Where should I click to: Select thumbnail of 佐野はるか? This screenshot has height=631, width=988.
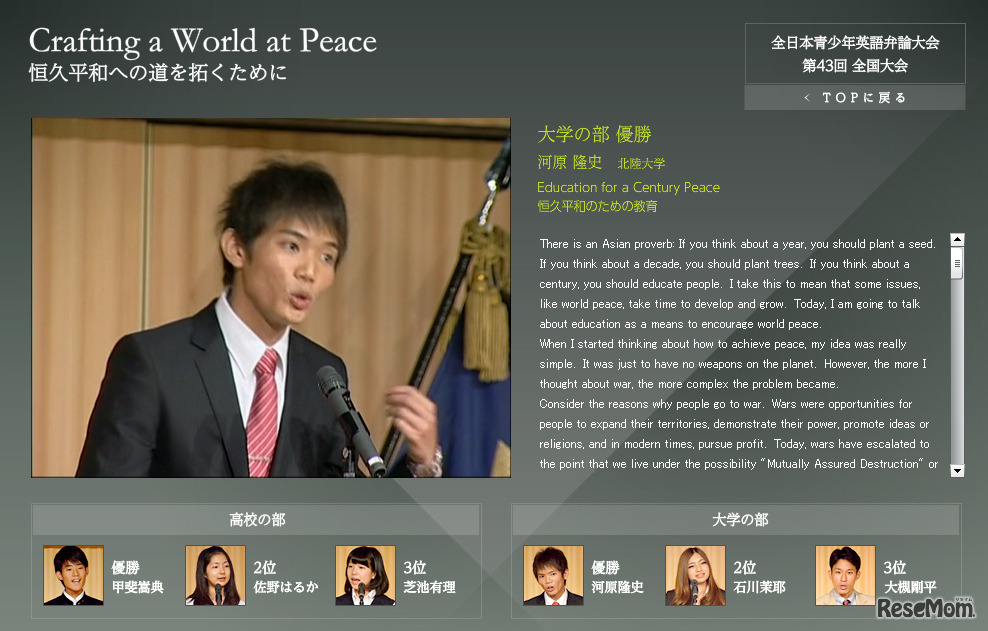[215, 576]
